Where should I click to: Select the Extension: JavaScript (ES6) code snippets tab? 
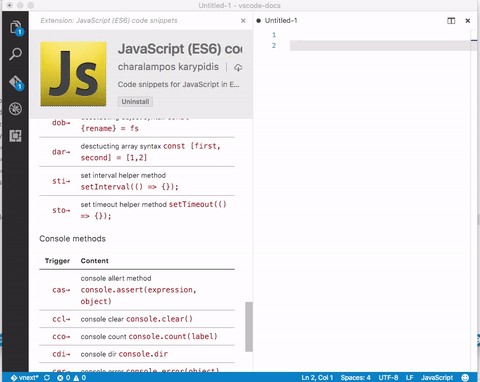pyautogui.click(x=109, y=21)
